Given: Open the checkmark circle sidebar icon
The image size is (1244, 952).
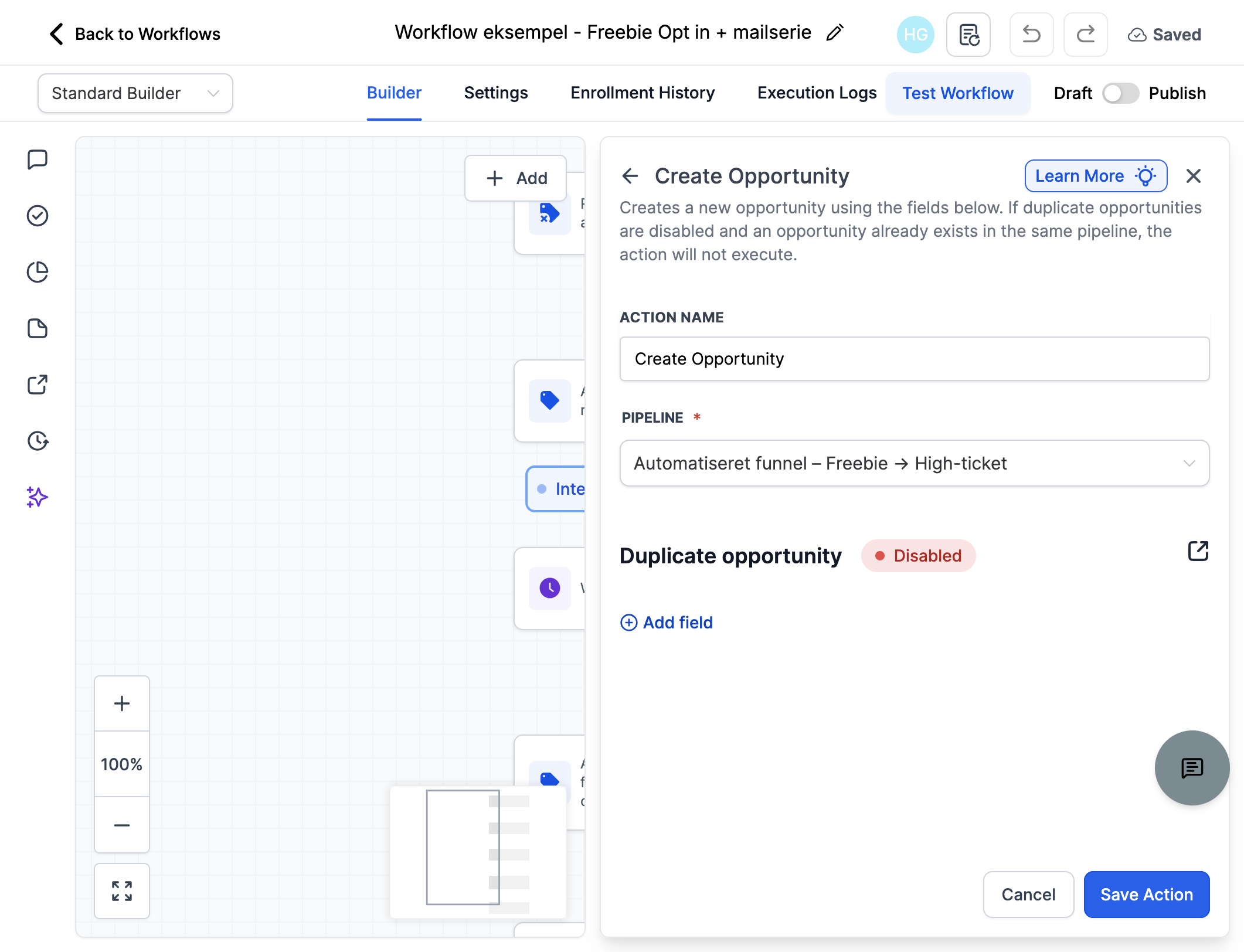Looking at the screenshot, I should (x=38, y=216).
